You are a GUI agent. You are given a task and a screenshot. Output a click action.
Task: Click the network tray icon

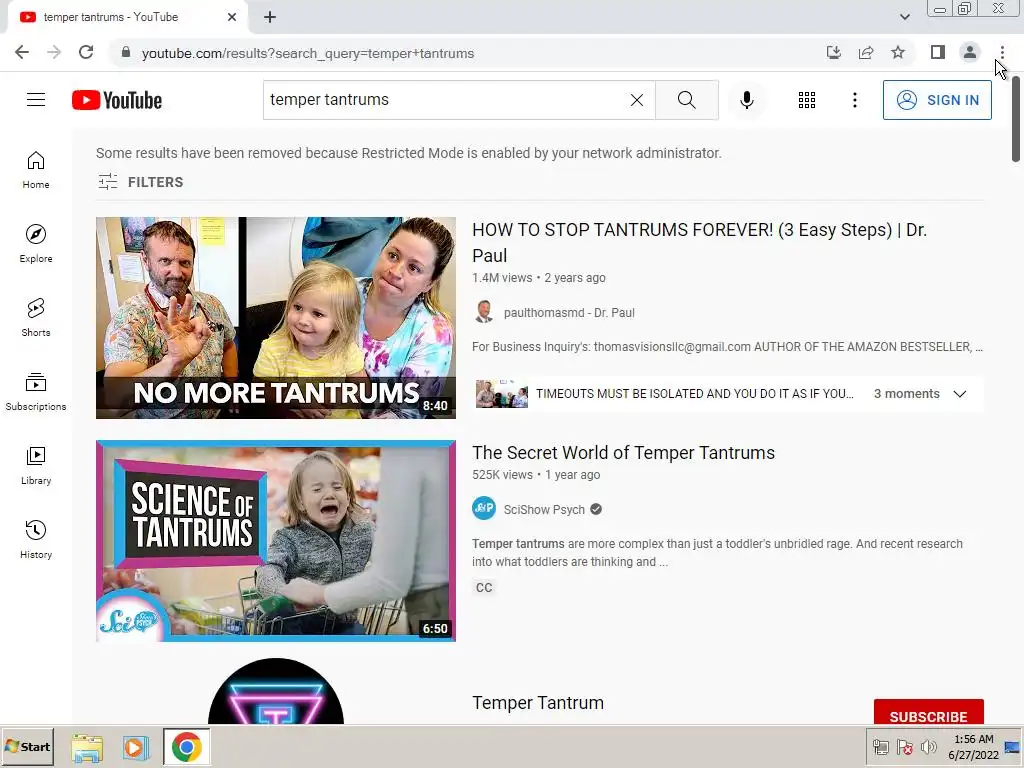coord(880,747)
